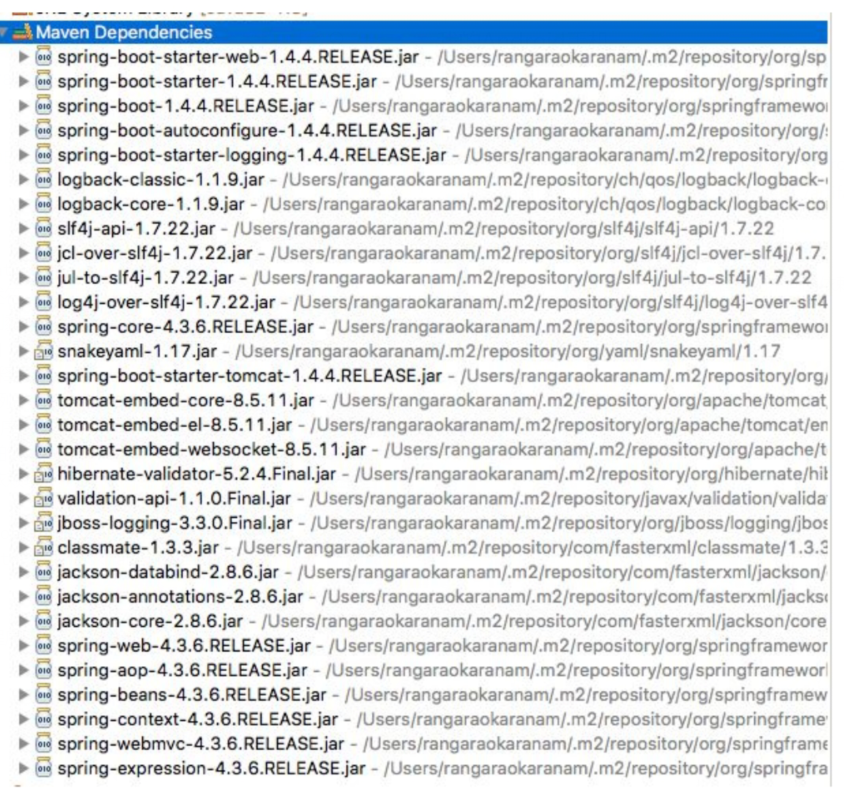Click jar icon beside logback-classic-1.1.9.jar

pyautogui.click(x=43, y=179)
